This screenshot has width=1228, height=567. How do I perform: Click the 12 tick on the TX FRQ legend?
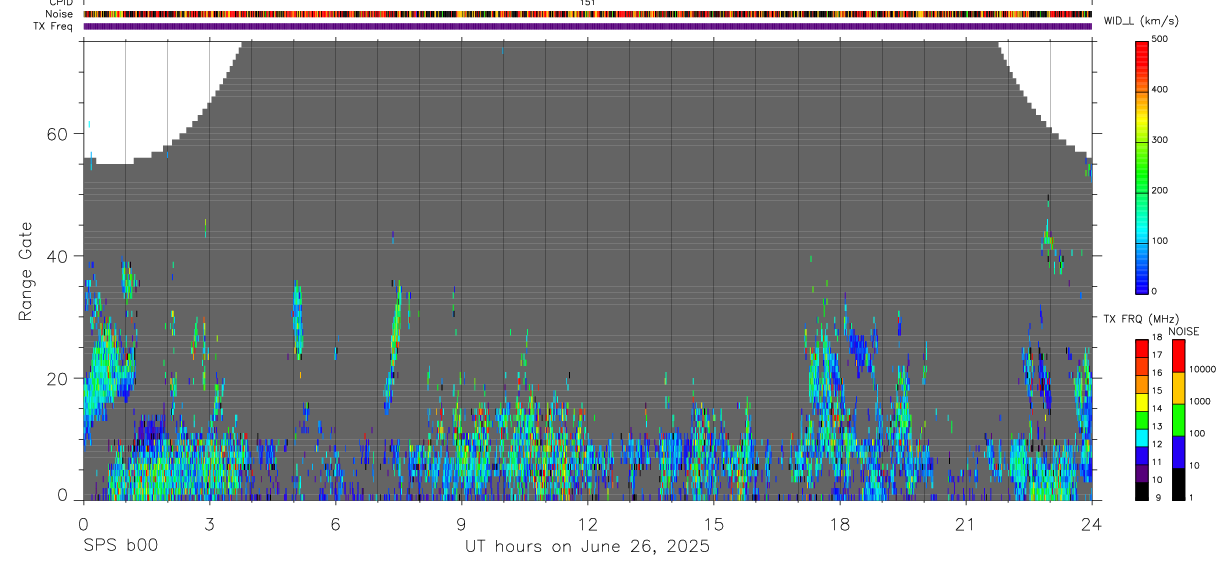(1157, 444)
